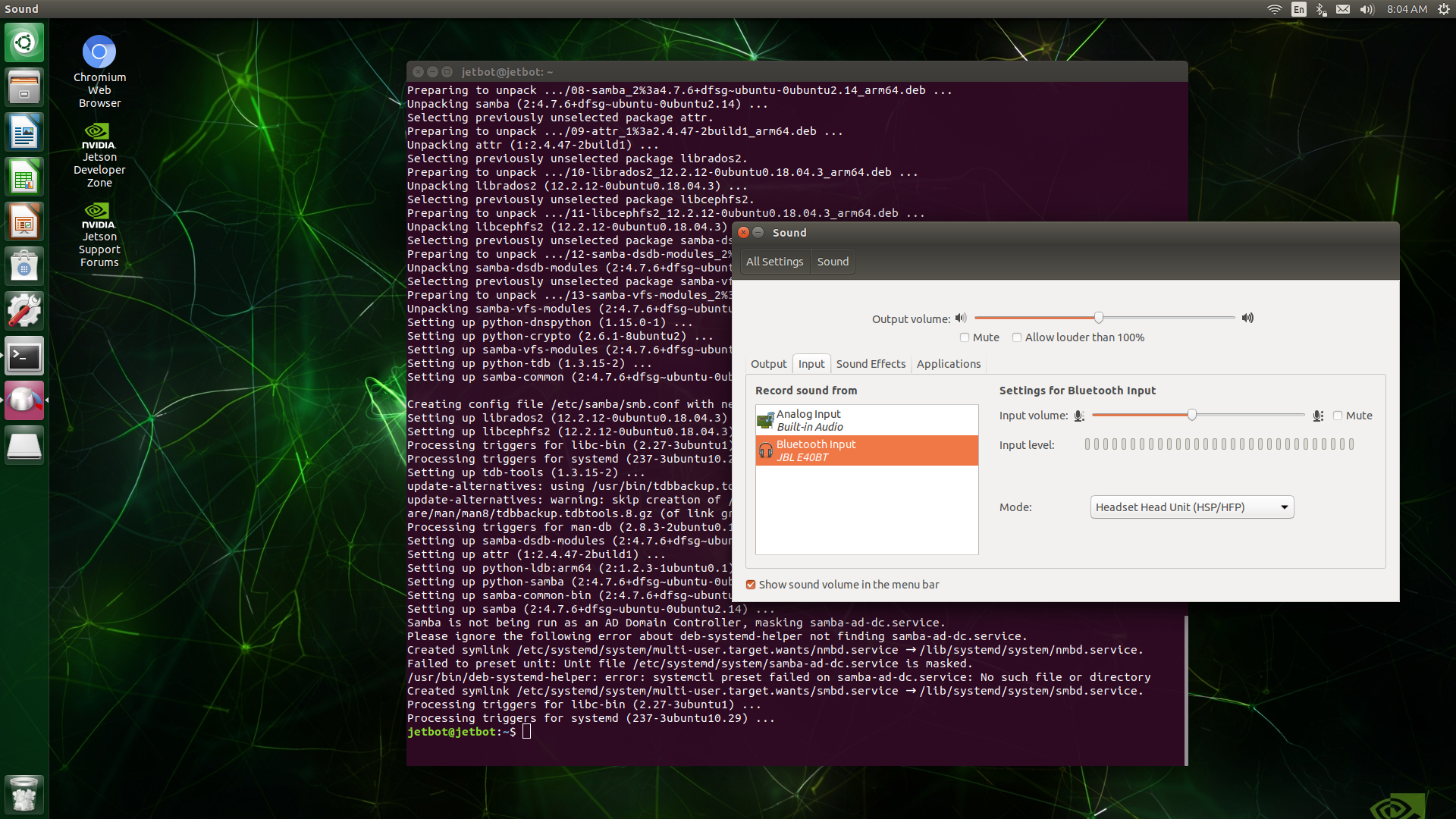Screen dimensions: 1456x819
Task: Open the system gear menu in top panel
Action: click(1444, 9)
